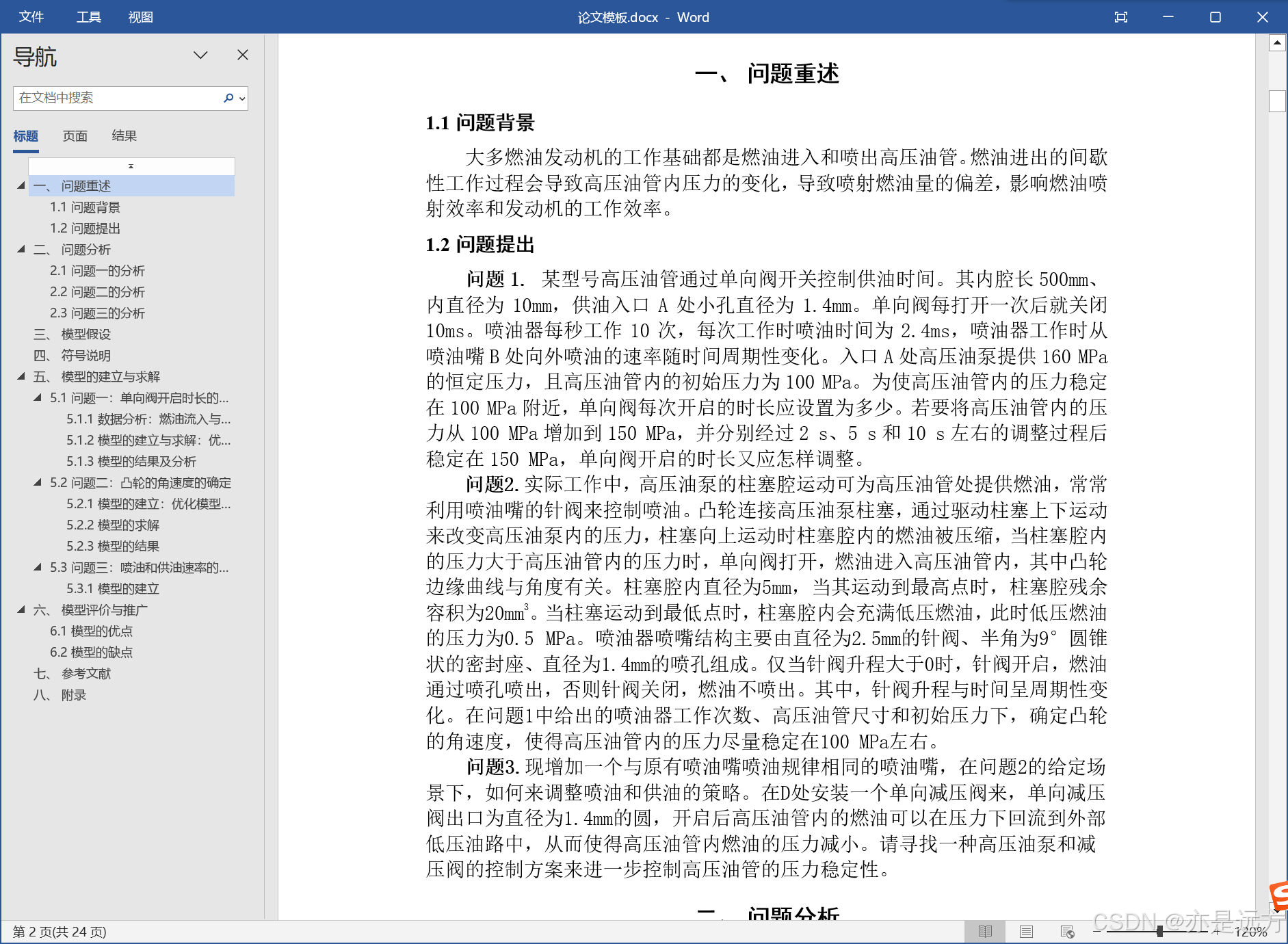1288x944 pixels.
Task: Open search options dropdown arrow
Action: point(242,98)
